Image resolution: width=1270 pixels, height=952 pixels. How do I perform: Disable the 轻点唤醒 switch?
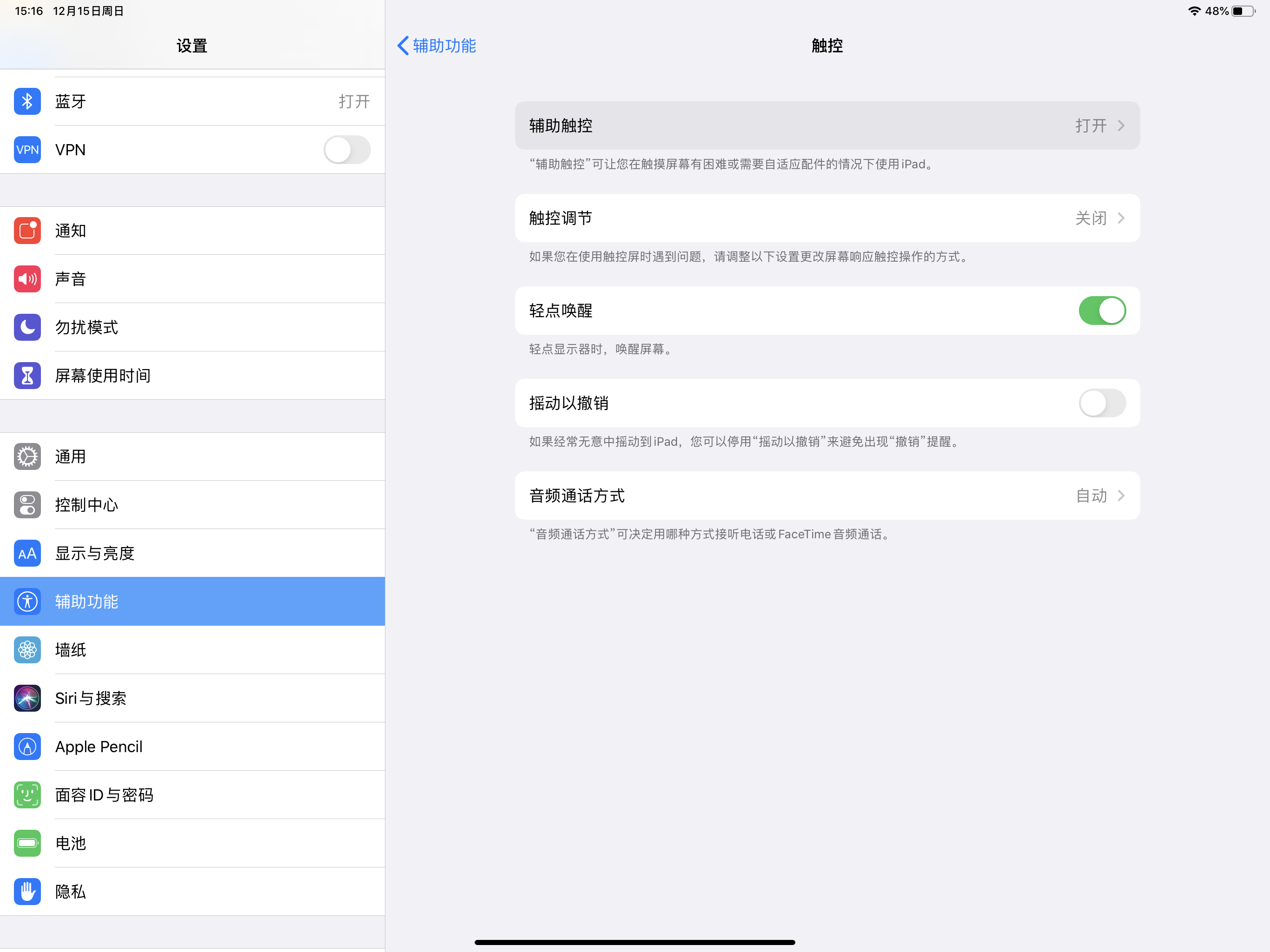tap(1101, 311)
